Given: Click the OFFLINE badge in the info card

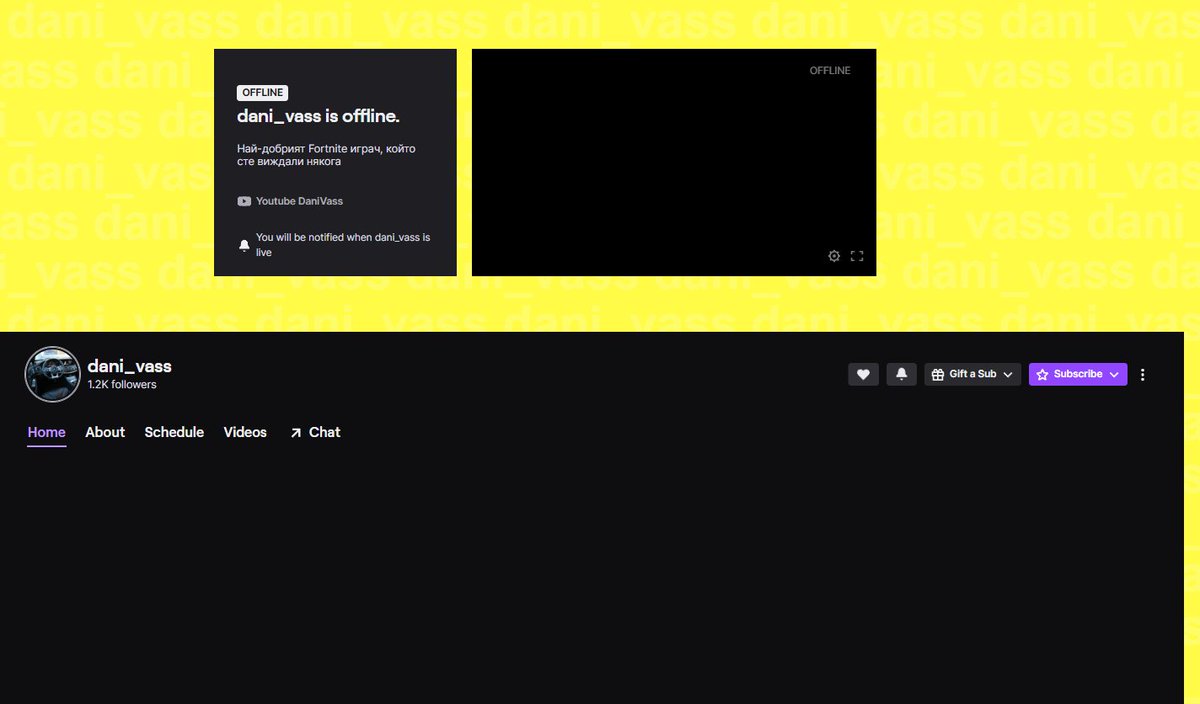Looking at the screenshot, I should [263, 93].
